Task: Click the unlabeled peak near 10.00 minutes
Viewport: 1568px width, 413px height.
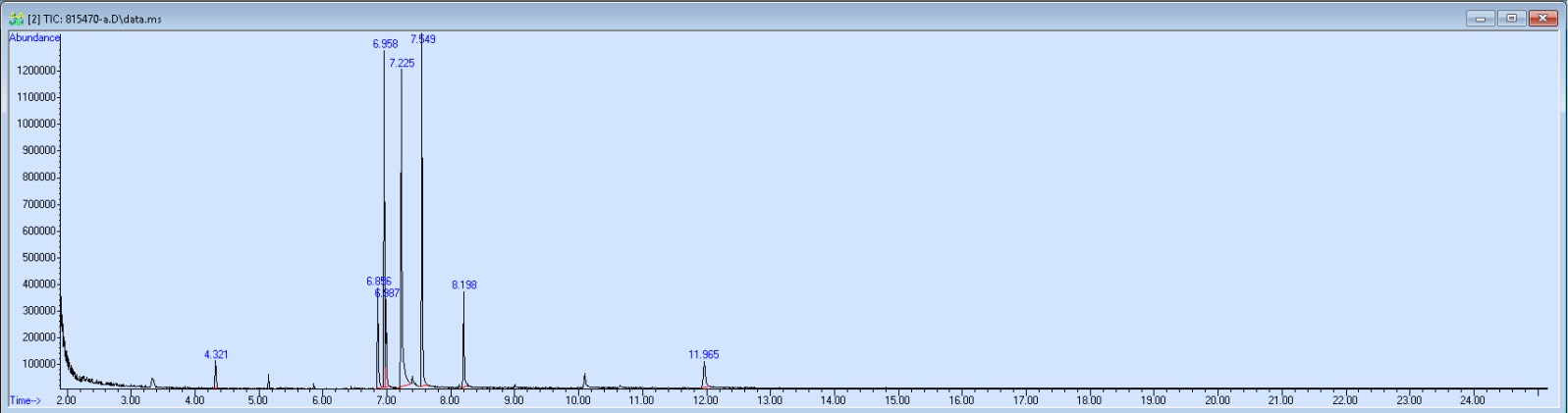Action: click(x=585, y=379)
